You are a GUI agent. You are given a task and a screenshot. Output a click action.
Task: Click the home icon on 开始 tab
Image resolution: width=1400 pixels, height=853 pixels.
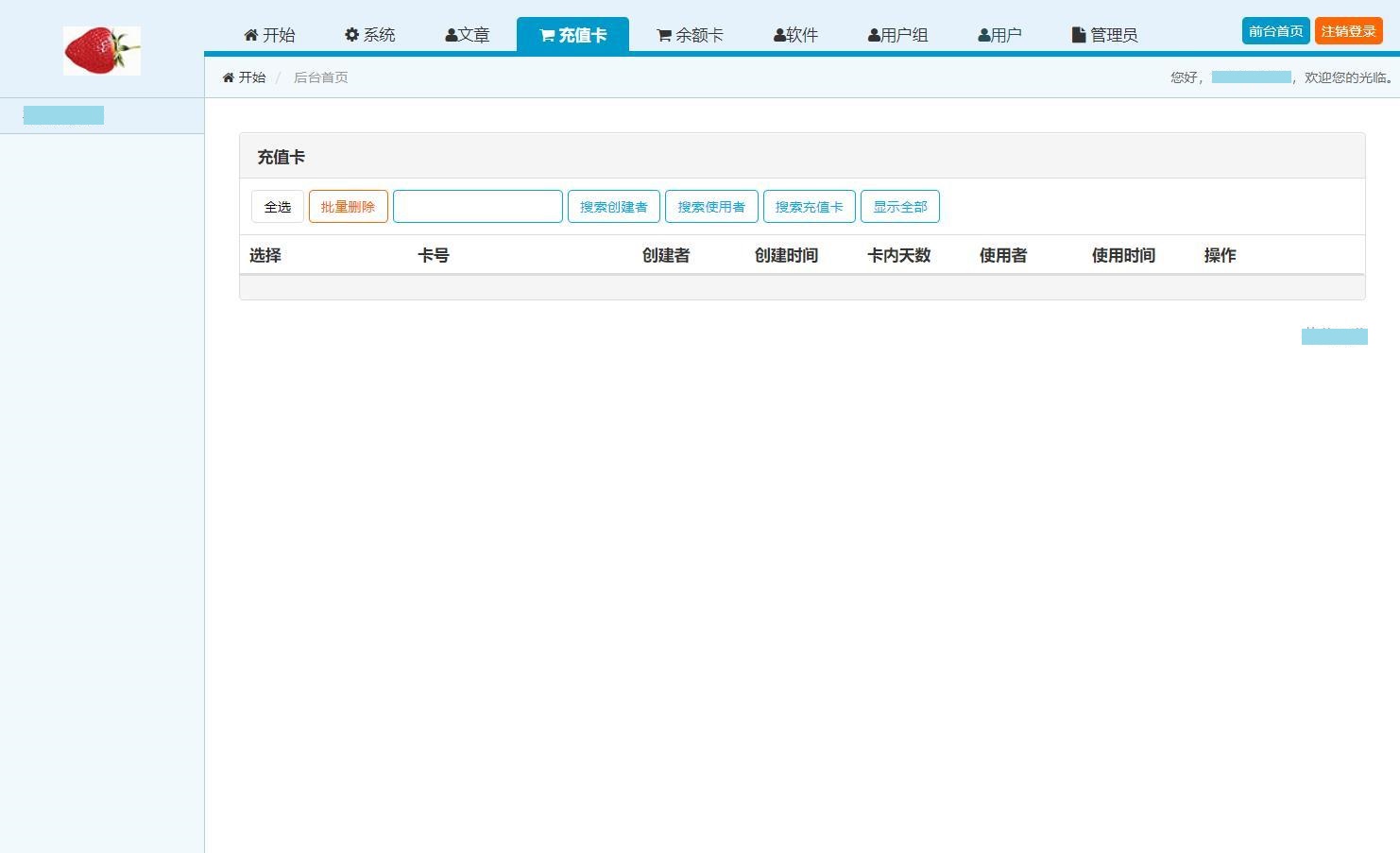250,35
